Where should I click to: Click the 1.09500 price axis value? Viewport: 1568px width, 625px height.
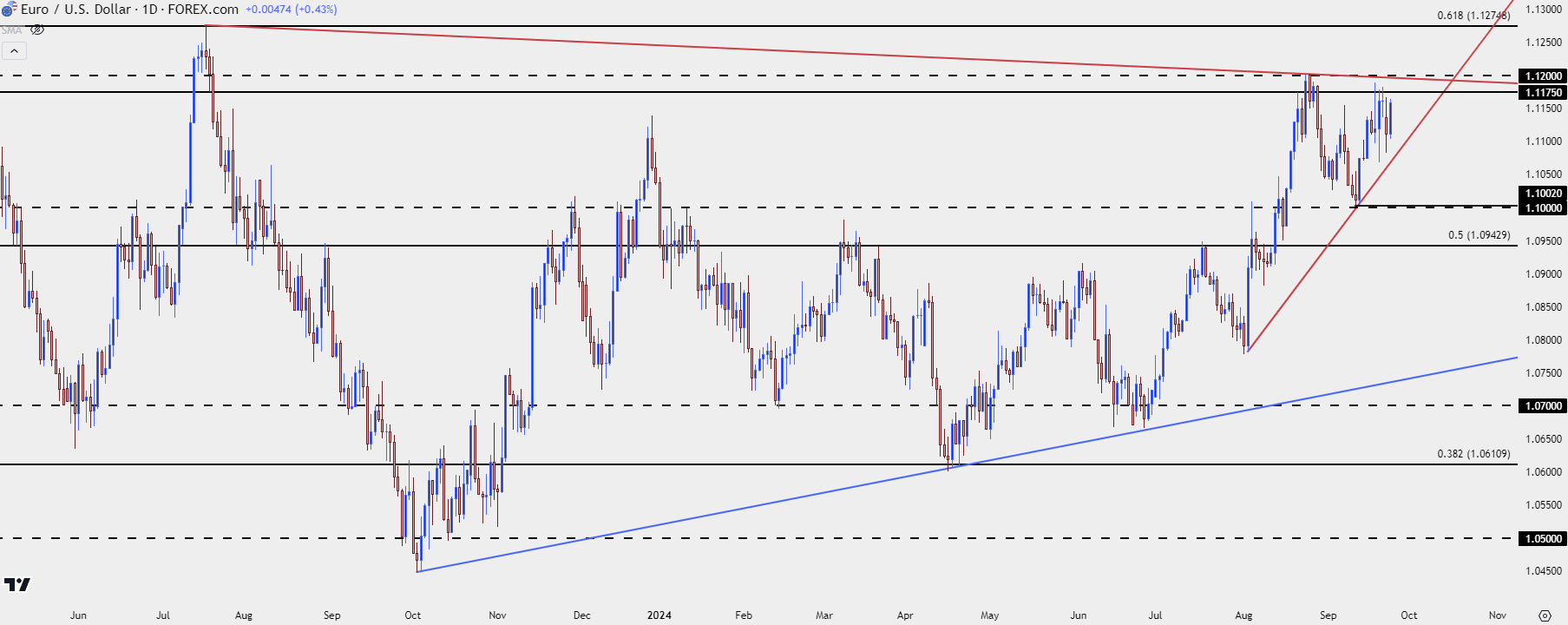(1544, 241)
